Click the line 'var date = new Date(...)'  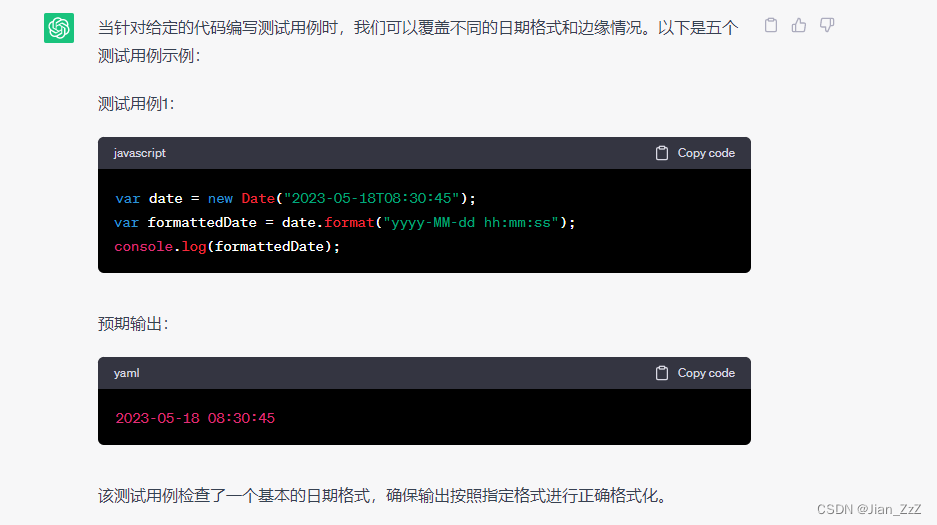coord(295,198)
